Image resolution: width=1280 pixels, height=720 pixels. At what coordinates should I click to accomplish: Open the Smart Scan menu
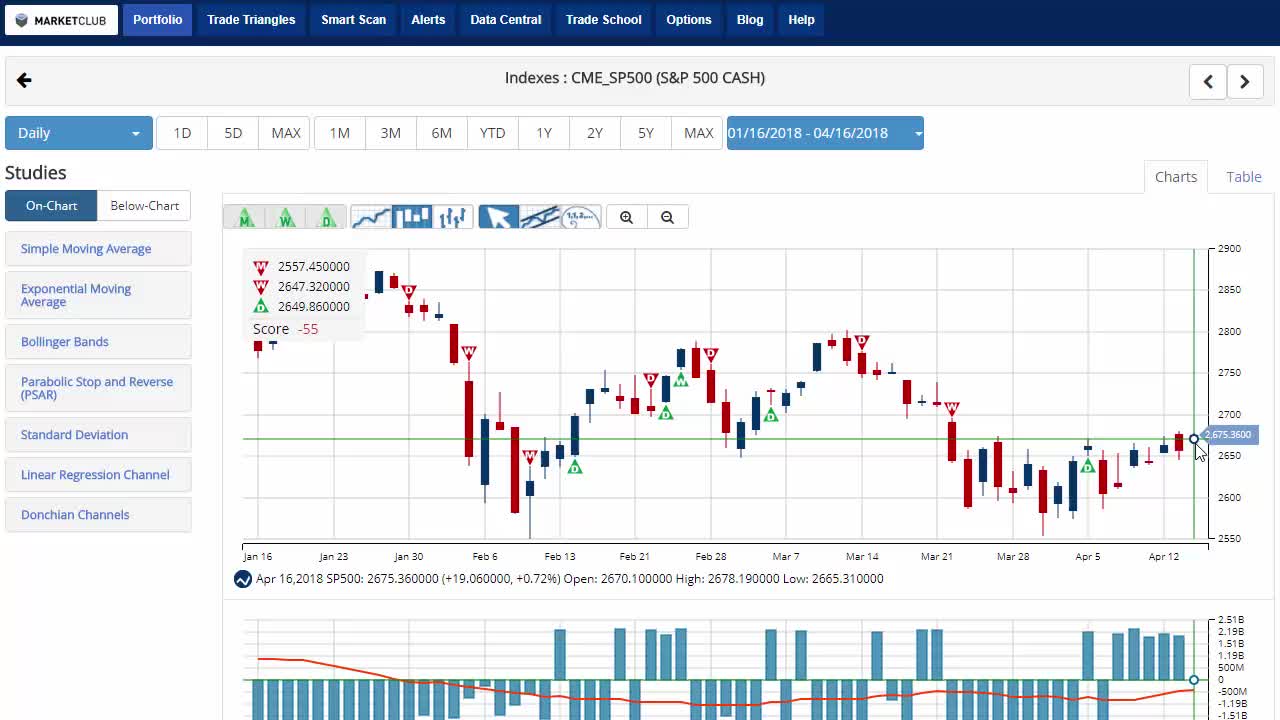(353, 20)
